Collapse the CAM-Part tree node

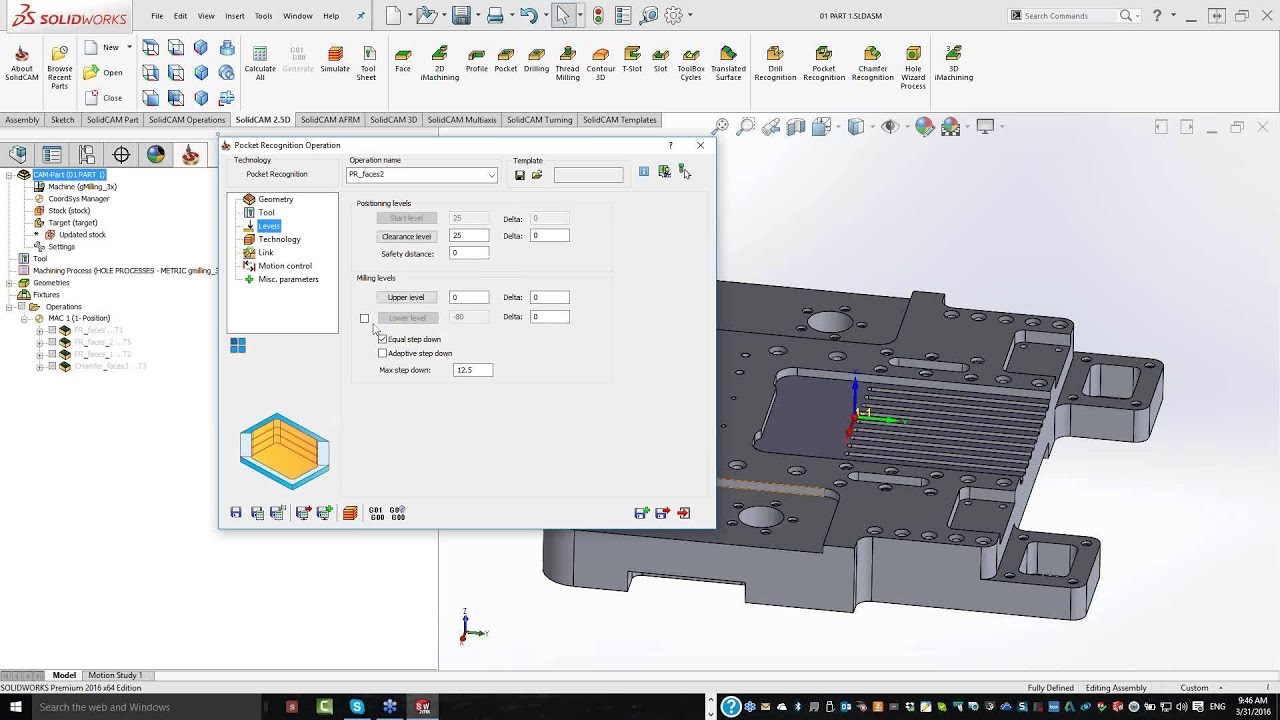point(9,175)
